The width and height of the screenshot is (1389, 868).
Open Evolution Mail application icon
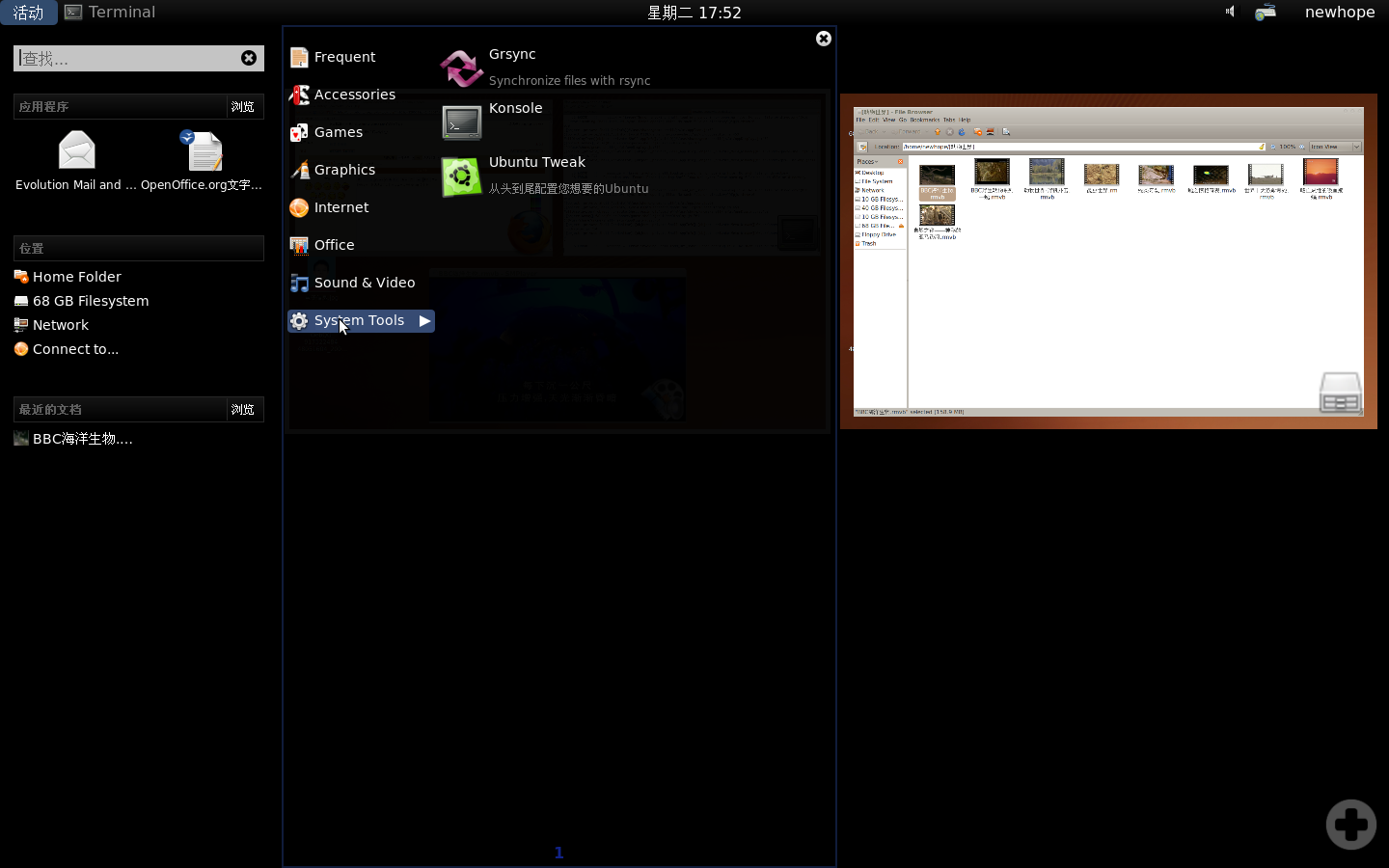coord(76,149)
